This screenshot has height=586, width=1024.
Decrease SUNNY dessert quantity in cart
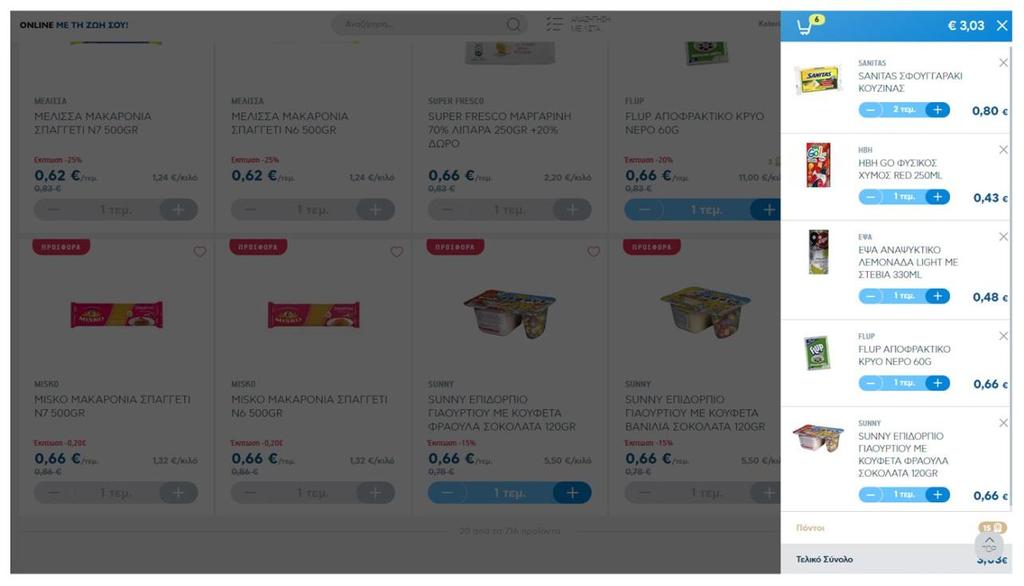tap(871, 495)
